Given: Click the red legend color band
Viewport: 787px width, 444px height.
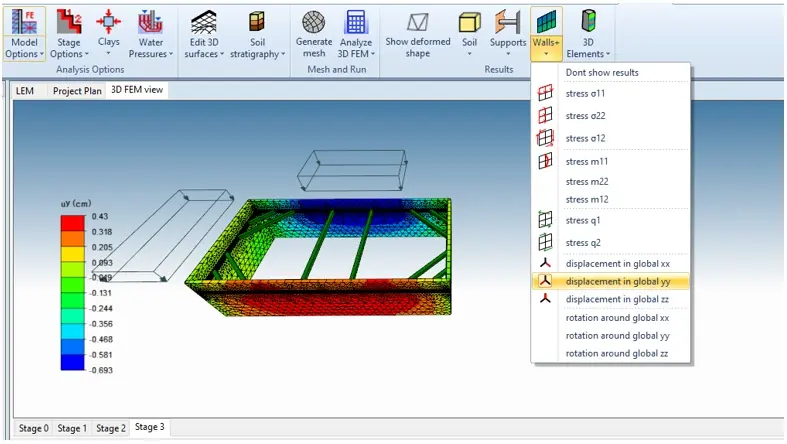Looking at the screenshot, I should point(73,223).
